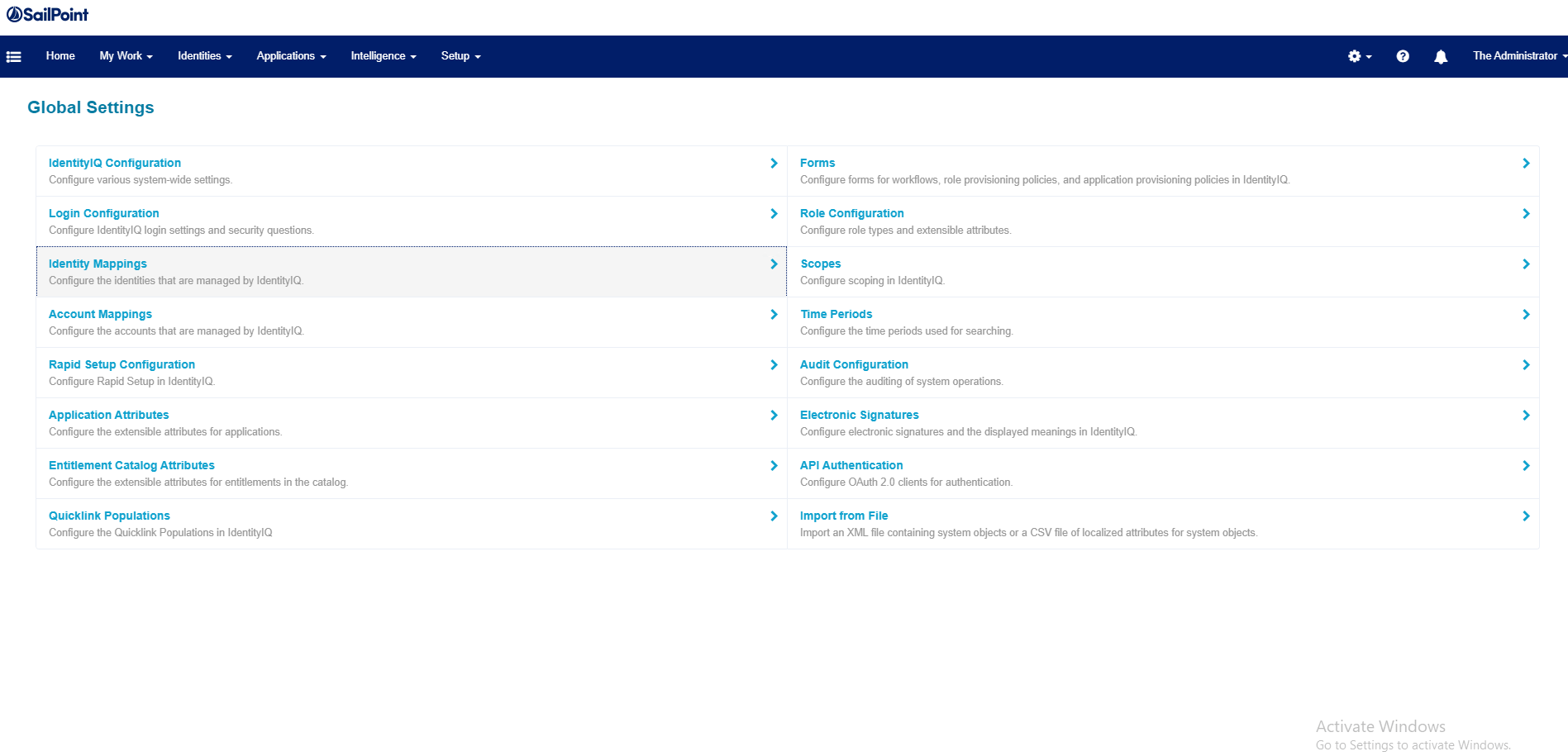The image size is (1568, 756).
Task: Click the arrow beside Audit Configuration
Action: pyautogui.click(x=1526, y=365)
